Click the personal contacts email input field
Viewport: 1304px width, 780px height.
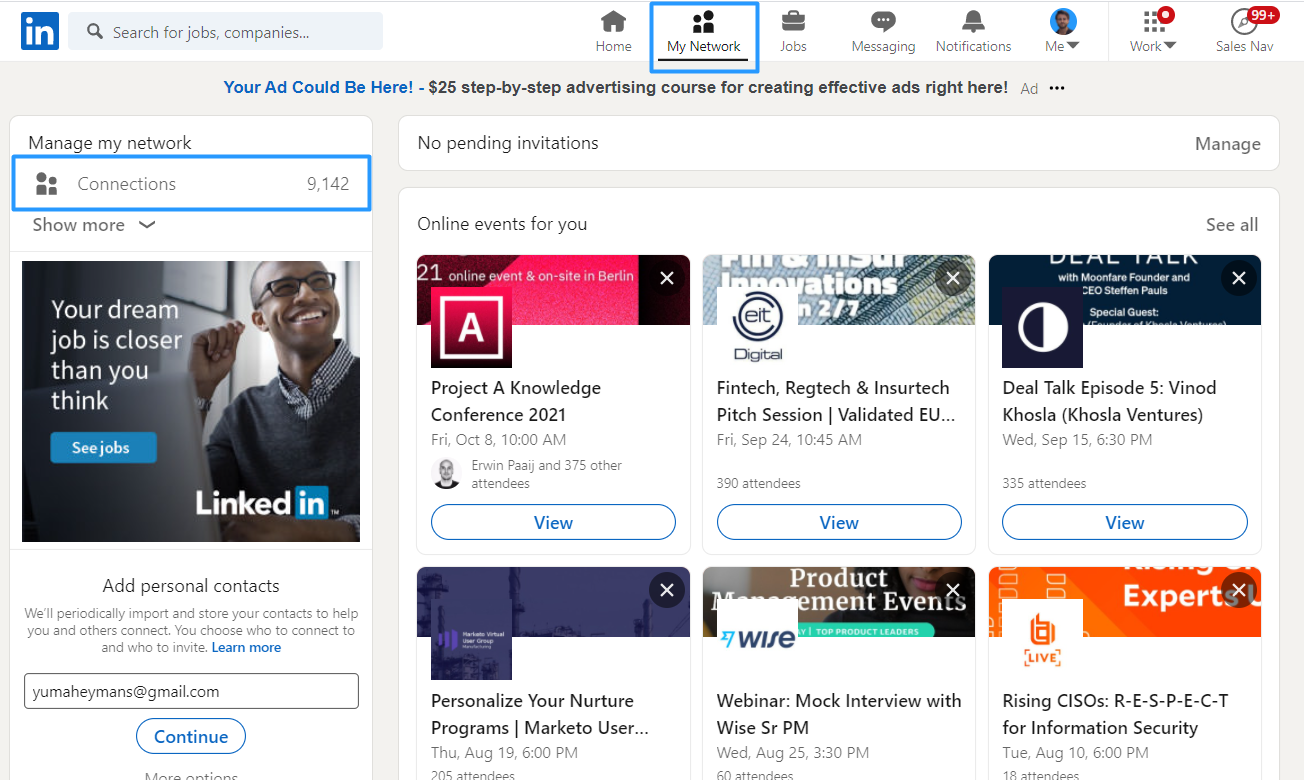coord(191,691)
